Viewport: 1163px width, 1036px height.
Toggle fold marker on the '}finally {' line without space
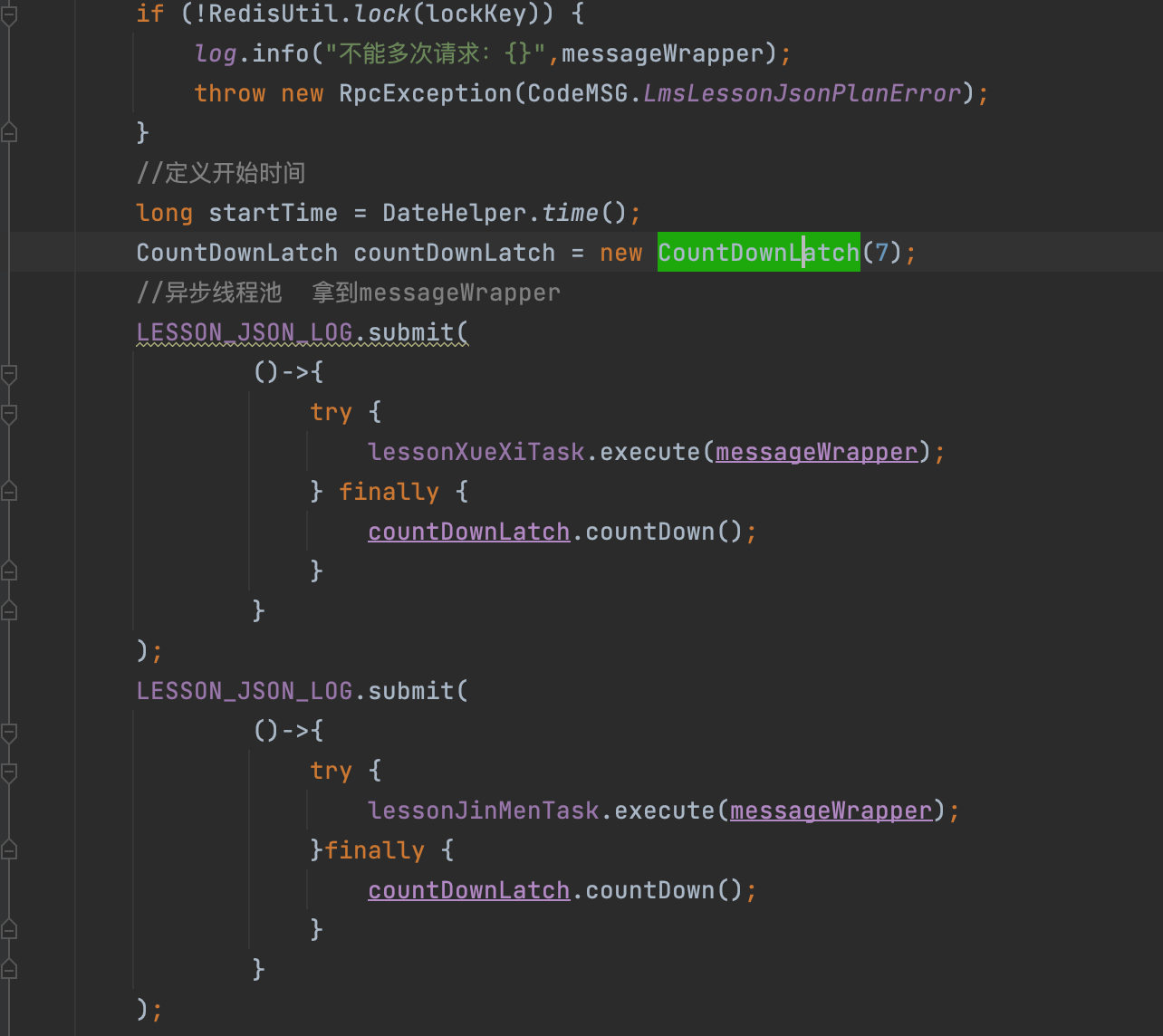[9, 850]
